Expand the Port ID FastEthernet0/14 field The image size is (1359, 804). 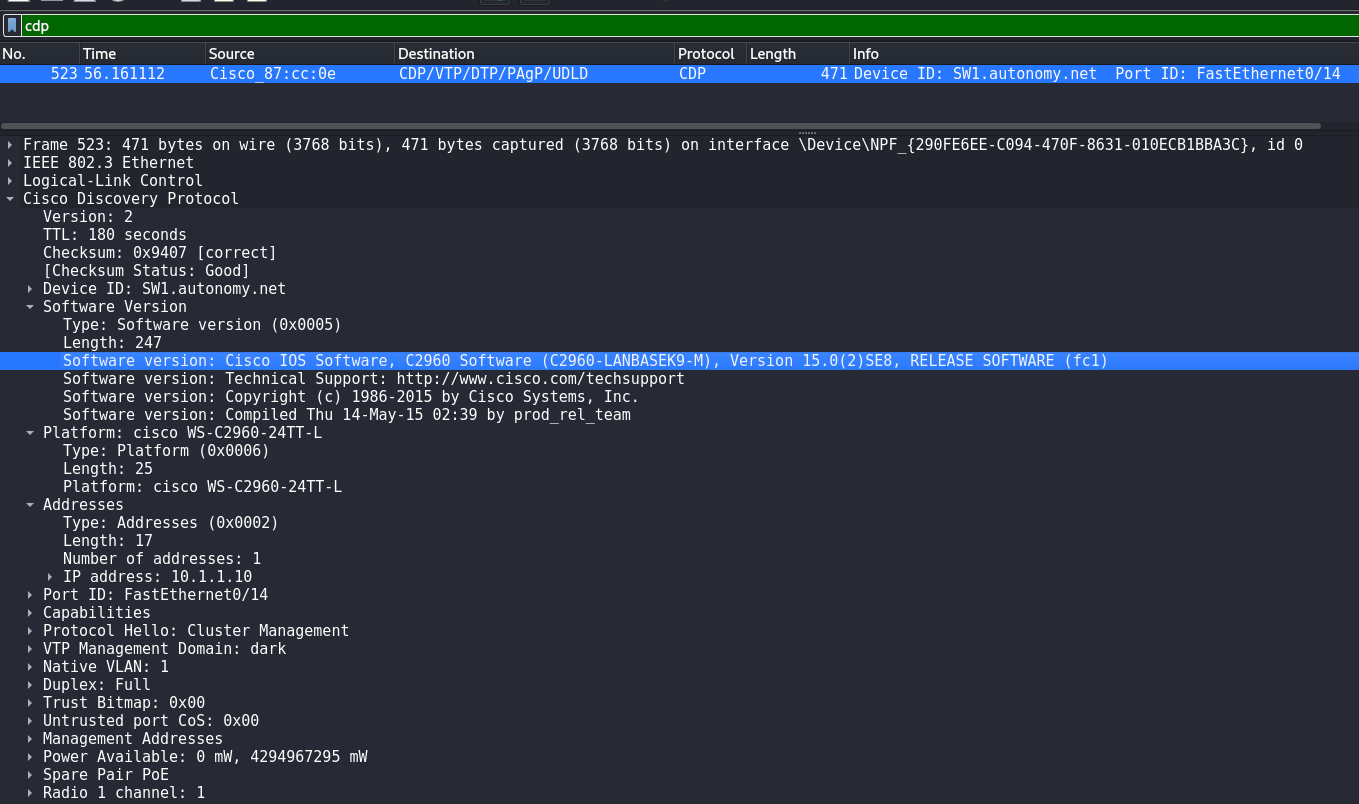[x=31, y=595]
